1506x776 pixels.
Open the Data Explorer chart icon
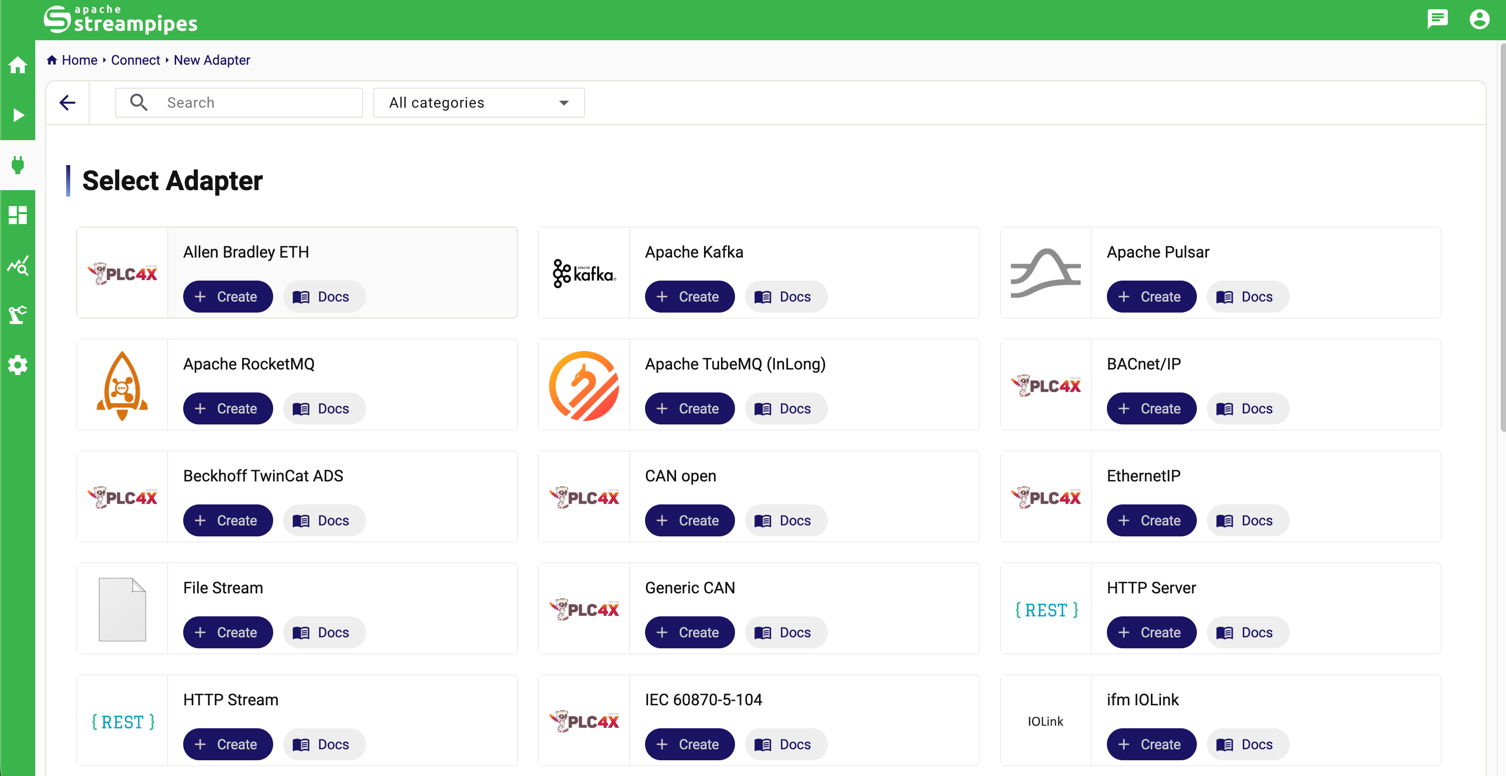(18, 266)
